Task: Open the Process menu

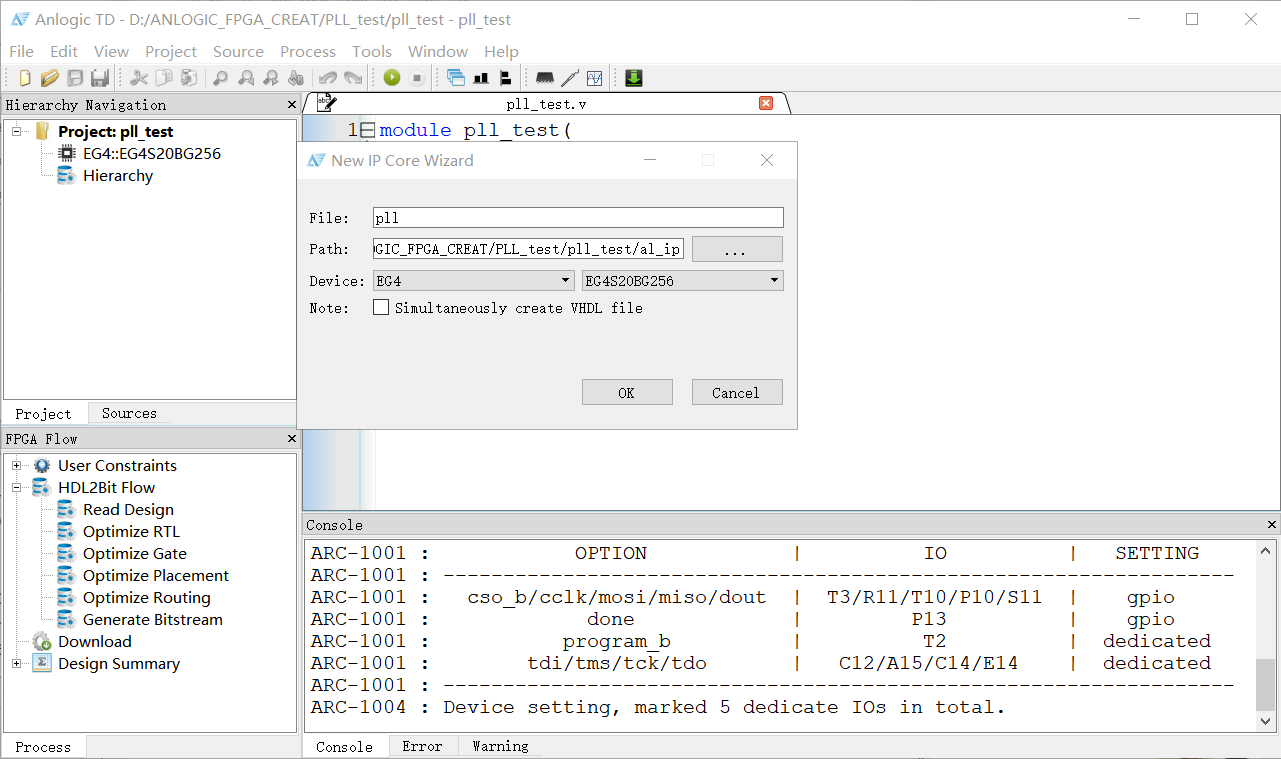Action: coord(308,52)
